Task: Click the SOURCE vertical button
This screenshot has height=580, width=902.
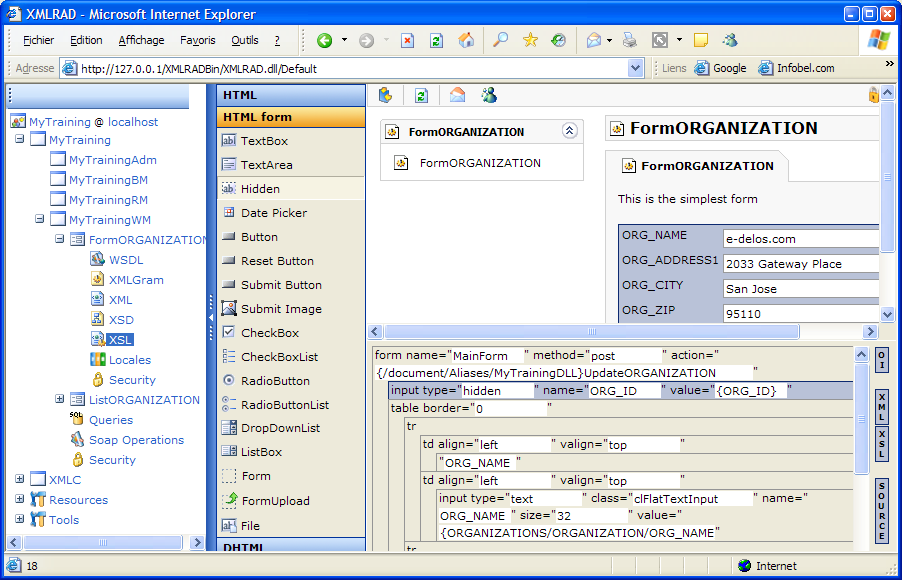Action: [x=882, y=510]
